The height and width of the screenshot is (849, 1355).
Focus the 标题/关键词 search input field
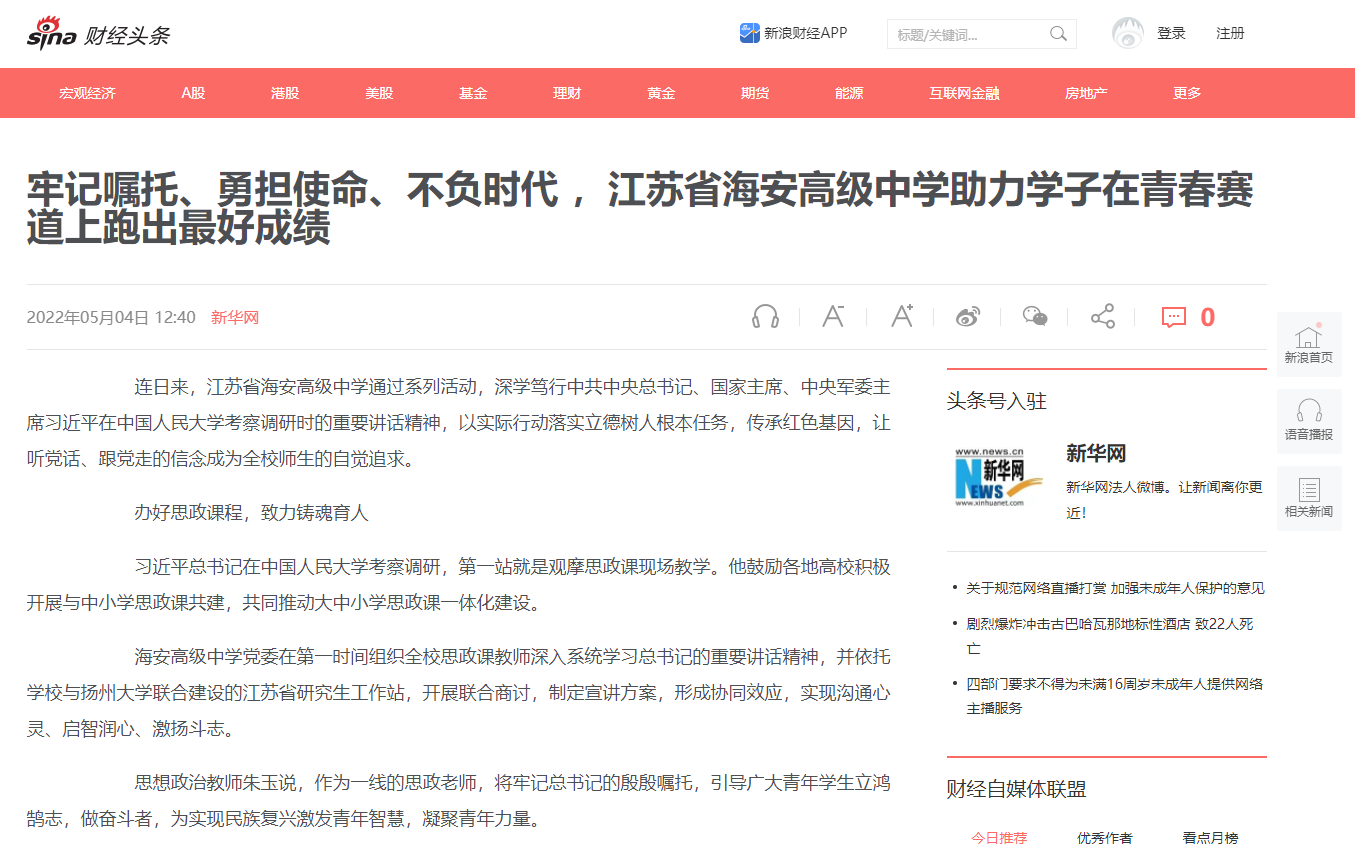click(x=965, y=35)
